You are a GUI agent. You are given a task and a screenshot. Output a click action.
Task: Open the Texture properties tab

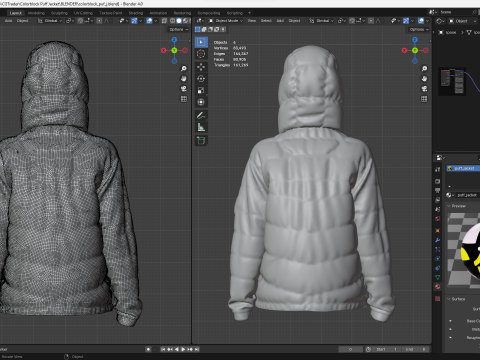[438, 298]
